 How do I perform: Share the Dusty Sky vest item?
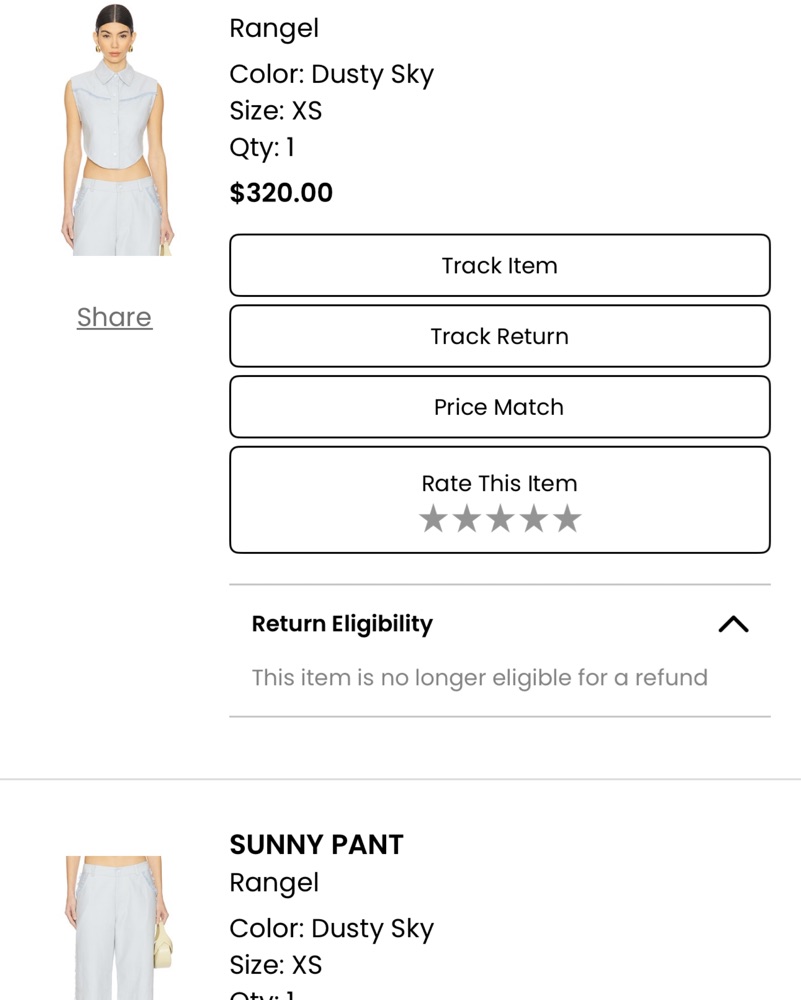(114, 317)
